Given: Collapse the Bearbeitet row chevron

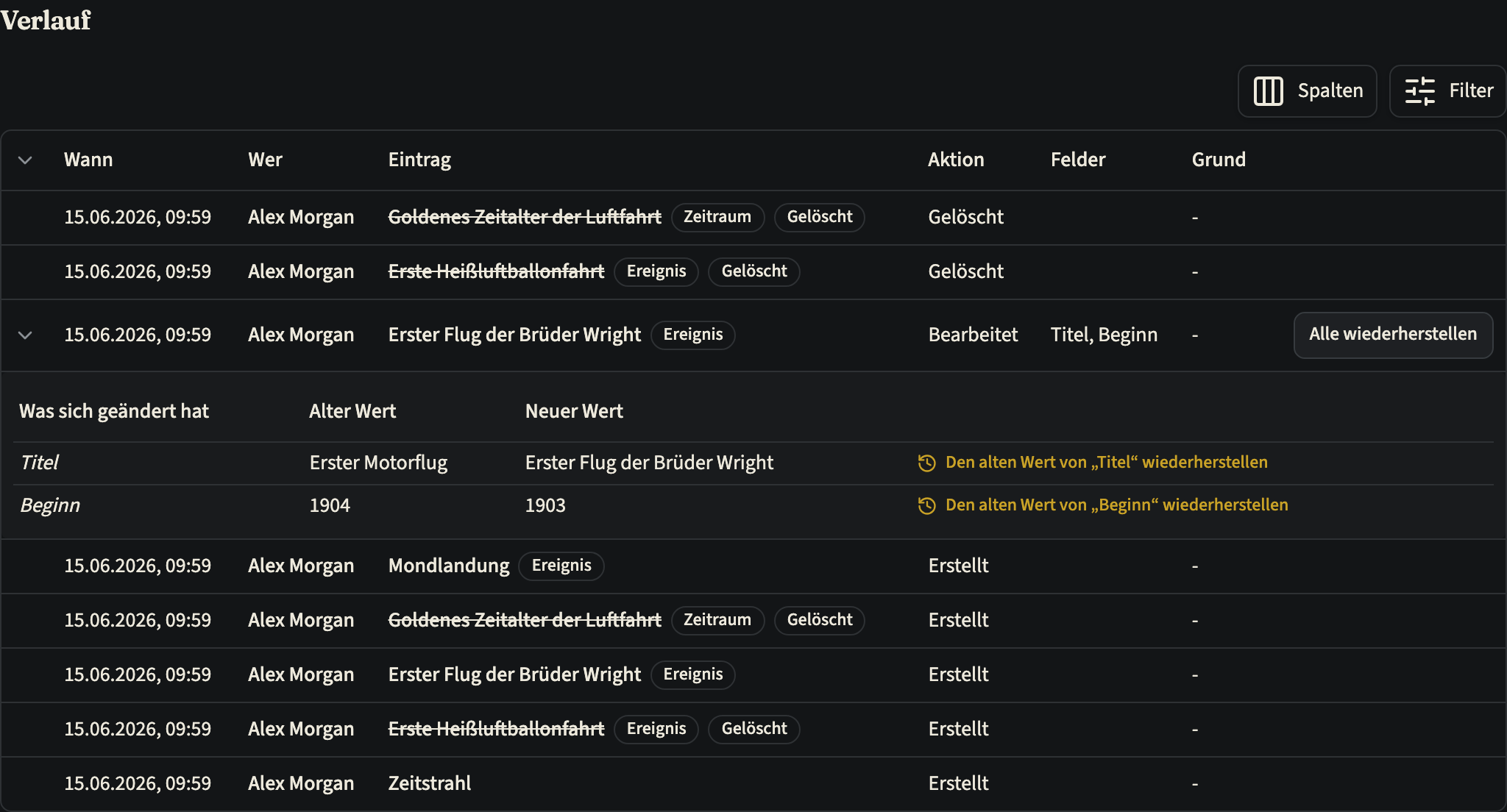Looking at the screenshot, I should (25, 335).
